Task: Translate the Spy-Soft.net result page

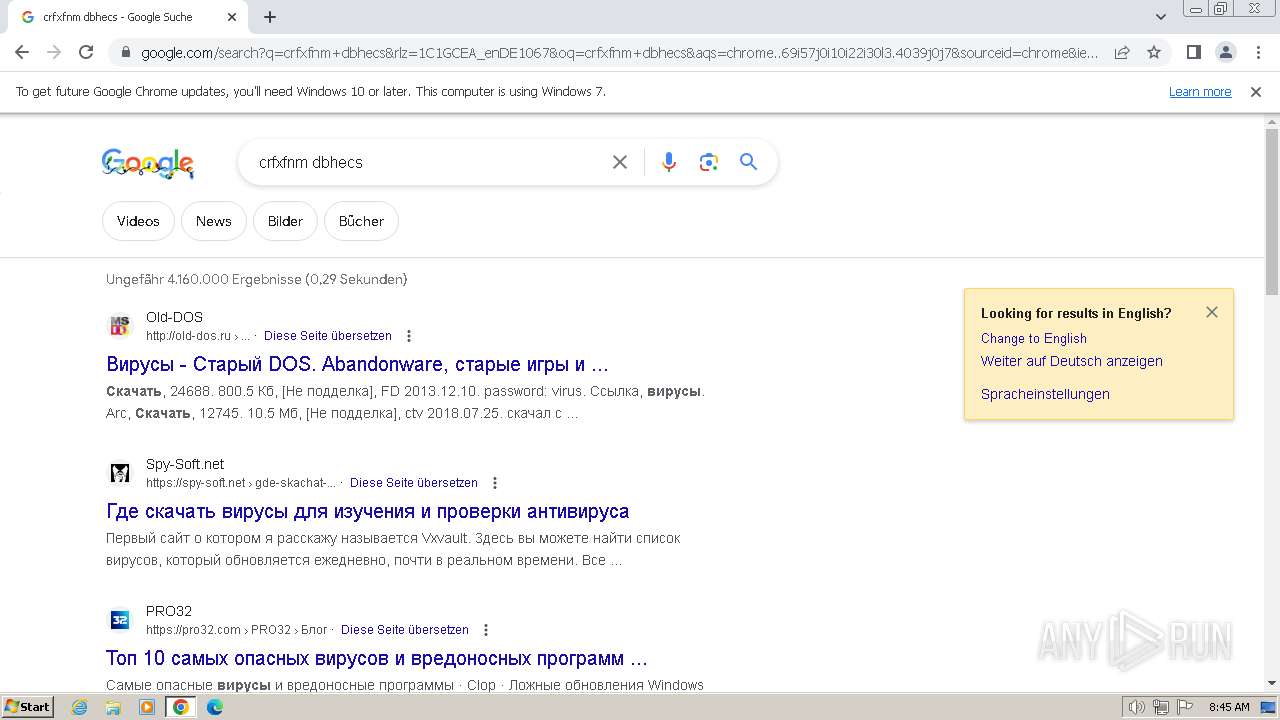Action: (414, 483)
